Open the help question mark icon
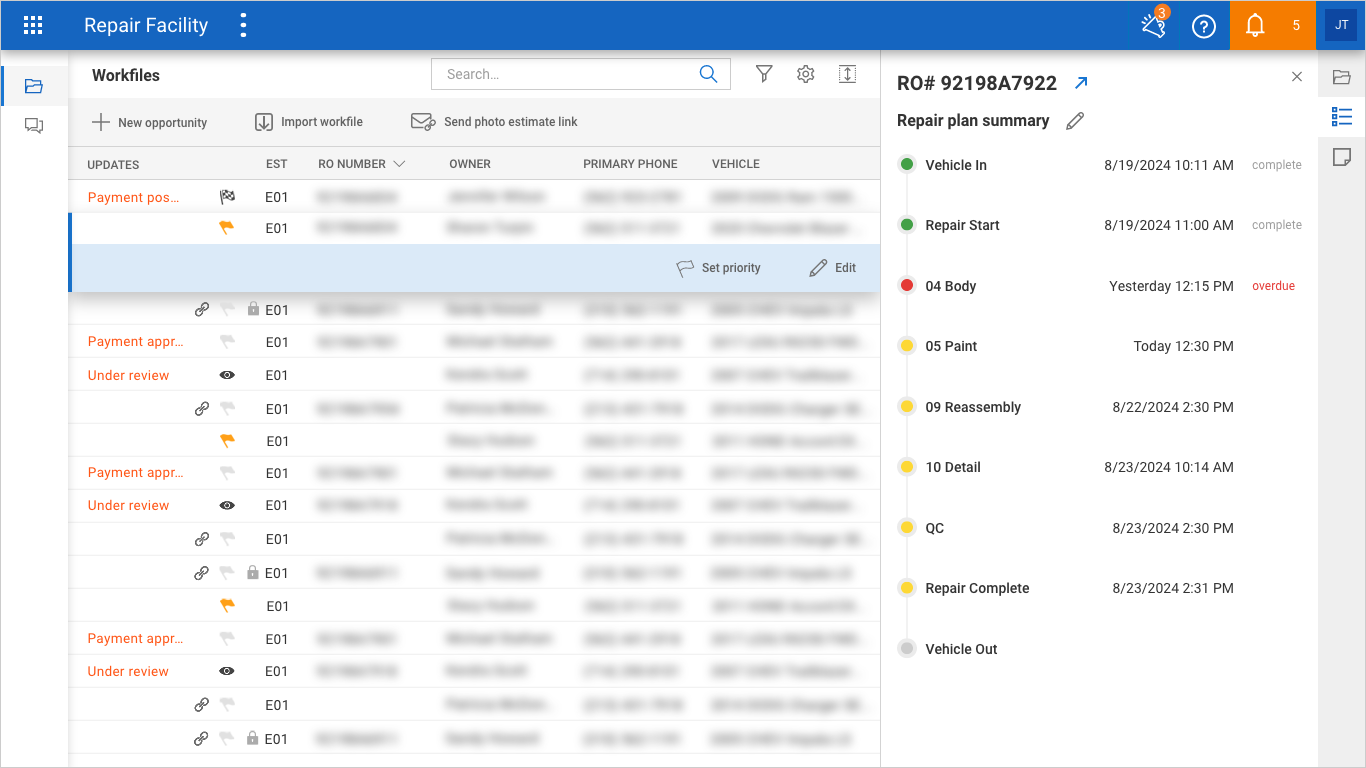The width and height of the screenshot is (1366, 768). pyautogui.click(x=1204, y=26)
